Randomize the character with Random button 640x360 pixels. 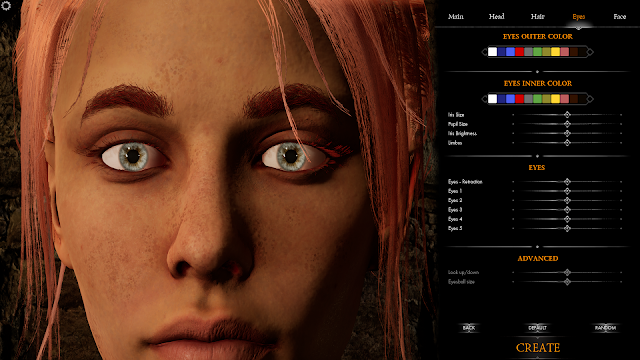pyautogui.click(x=605, y=328)
